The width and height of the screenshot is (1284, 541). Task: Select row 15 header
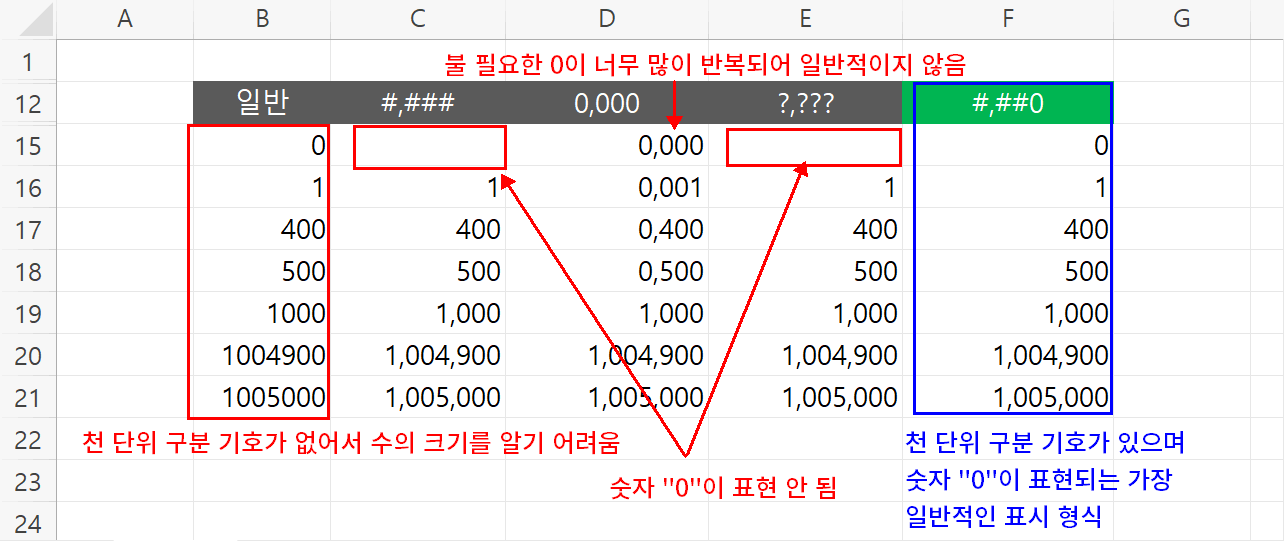click(28, 145)
